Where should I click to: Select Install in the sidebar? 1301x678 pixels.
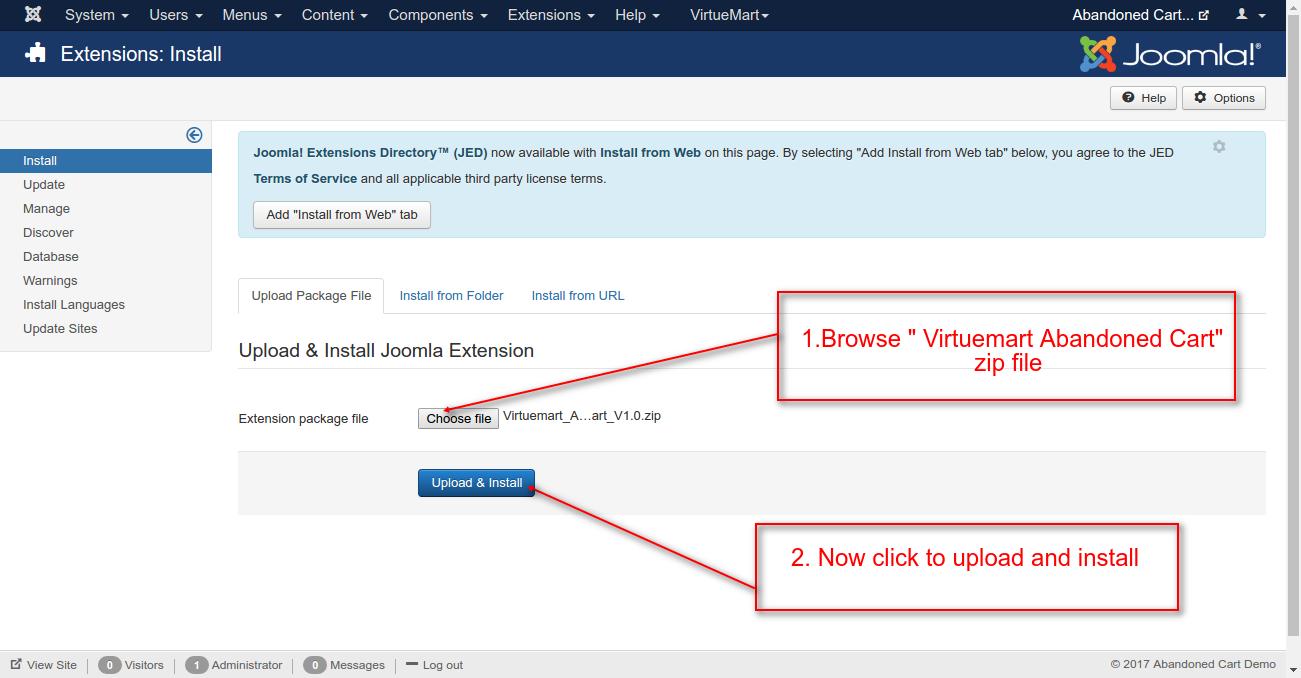(106, 161)
